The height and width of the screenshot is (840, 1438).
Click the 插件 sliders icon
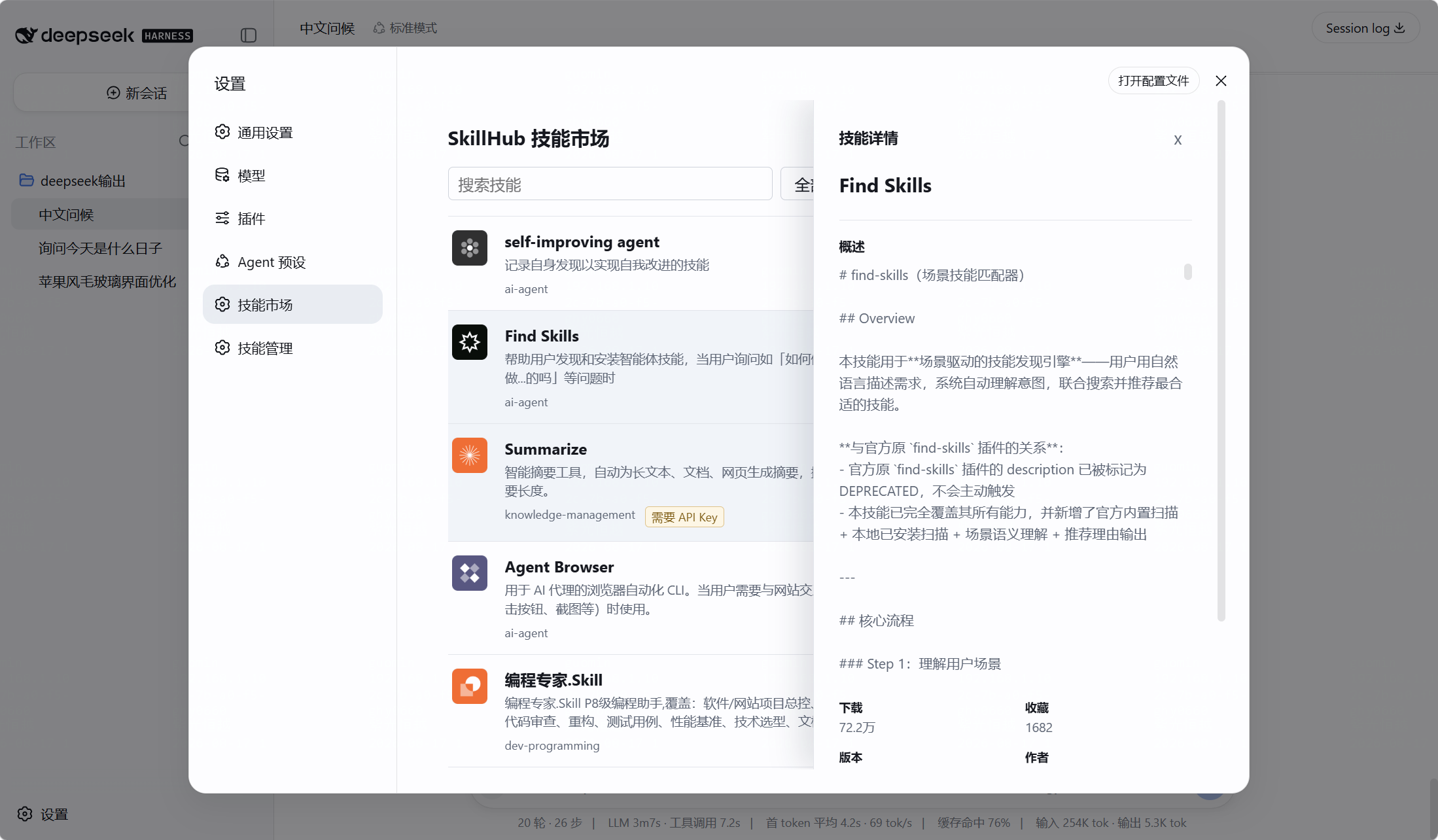pyautogui.click(x=222, y=218)
